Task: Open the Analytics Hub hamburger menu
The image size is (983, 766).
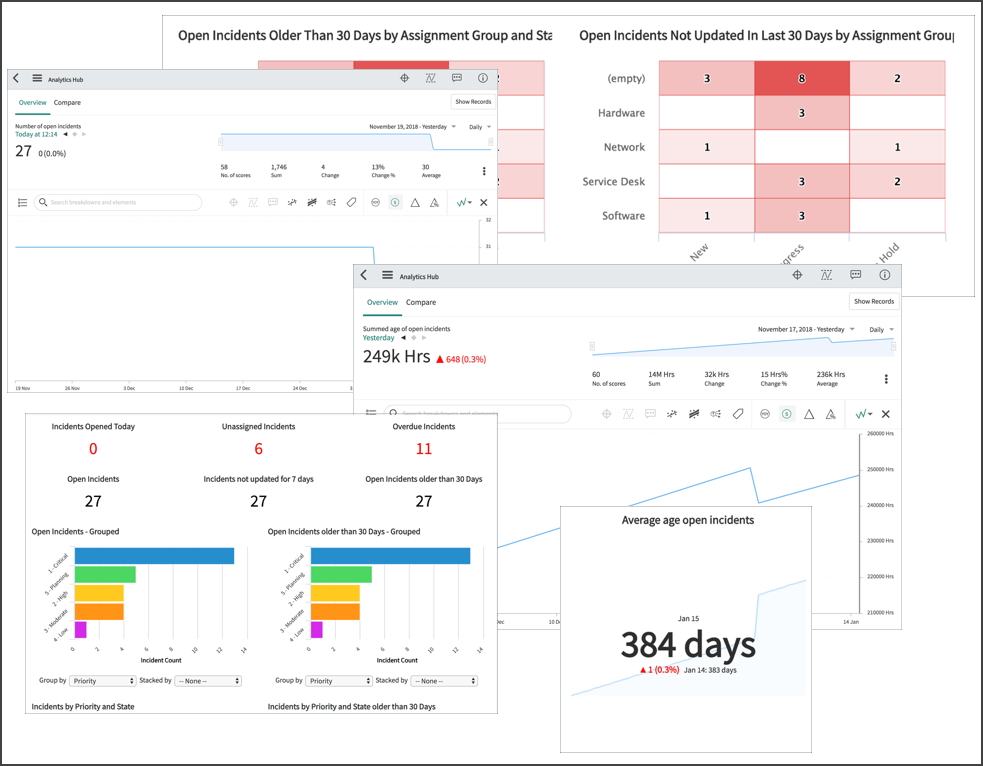Action: coord(387,276)
